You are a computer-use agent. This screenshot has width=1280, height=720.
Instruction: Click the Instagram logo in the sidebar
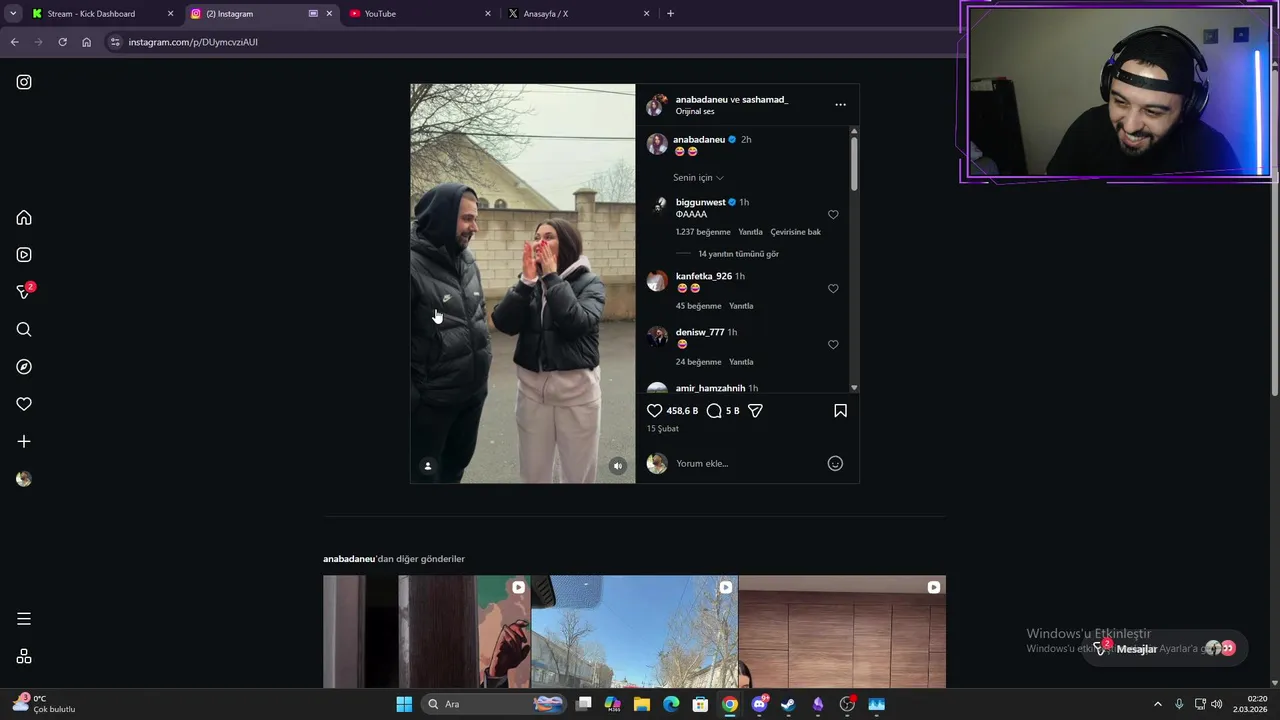click(x=24, y=82)
